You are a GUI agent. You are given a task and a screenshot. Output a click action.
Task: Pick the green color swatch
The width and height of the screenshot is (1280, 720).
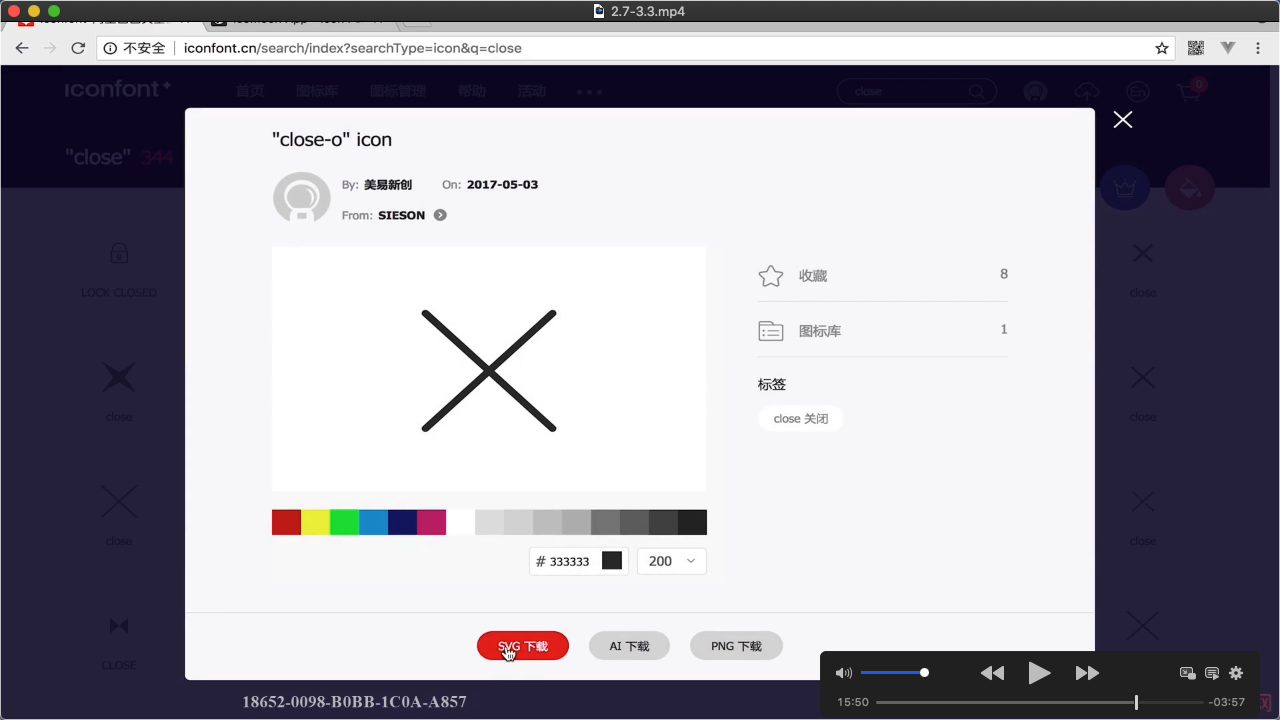tap(344, 522)
